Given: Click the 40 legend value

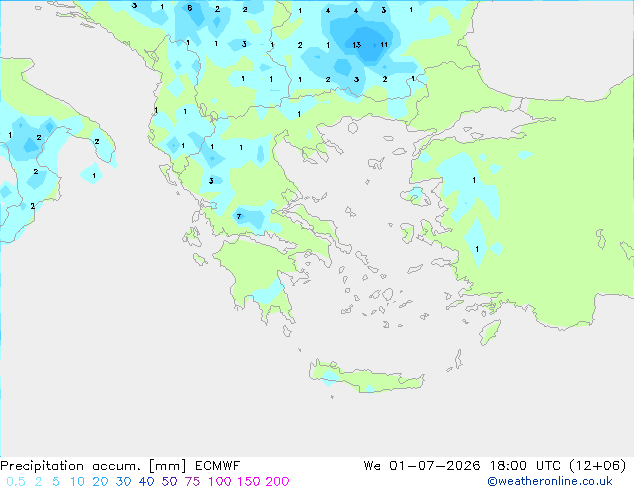Looking at the screenshot, I should (146, 482).
